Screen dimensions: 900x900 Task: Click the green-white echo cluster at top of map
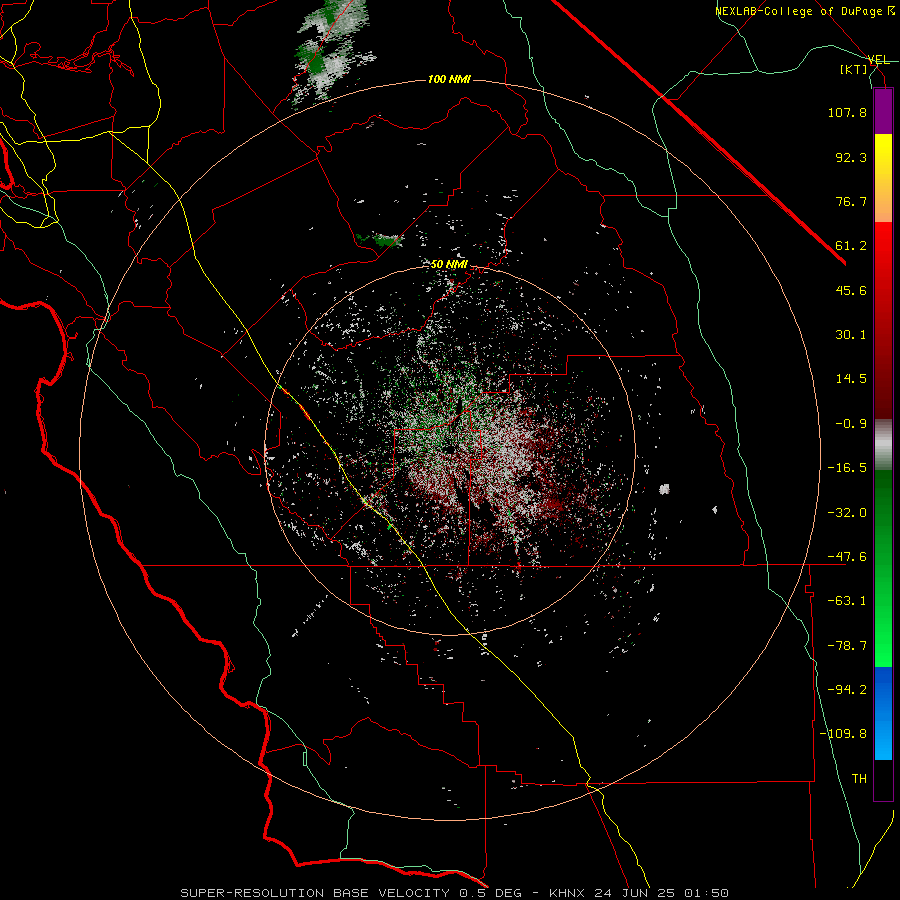tap(332, 53)
